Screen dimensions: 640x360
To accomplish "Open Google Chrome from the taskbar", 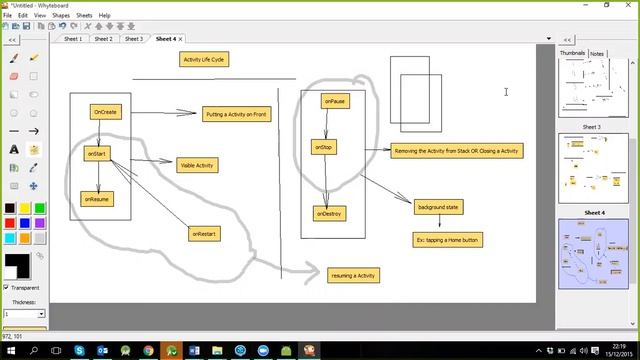I will coord(148,351).
